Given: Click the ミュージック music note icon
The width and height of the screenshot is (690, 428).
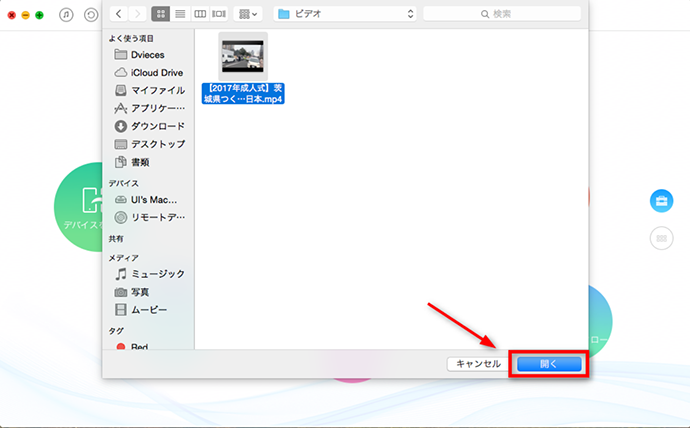Looking at the screenshot, I should tap(121, 274).
